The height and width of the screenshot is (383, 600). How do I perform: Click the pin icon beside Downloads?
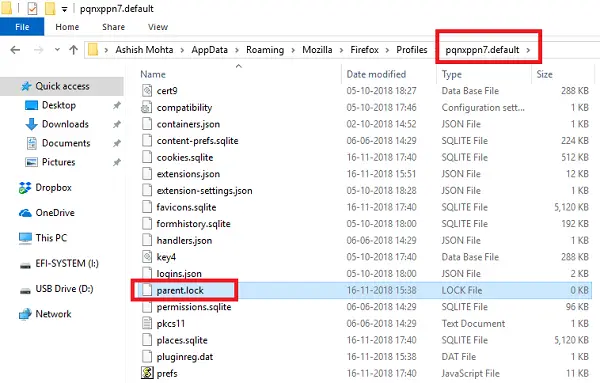pos(117,124)
